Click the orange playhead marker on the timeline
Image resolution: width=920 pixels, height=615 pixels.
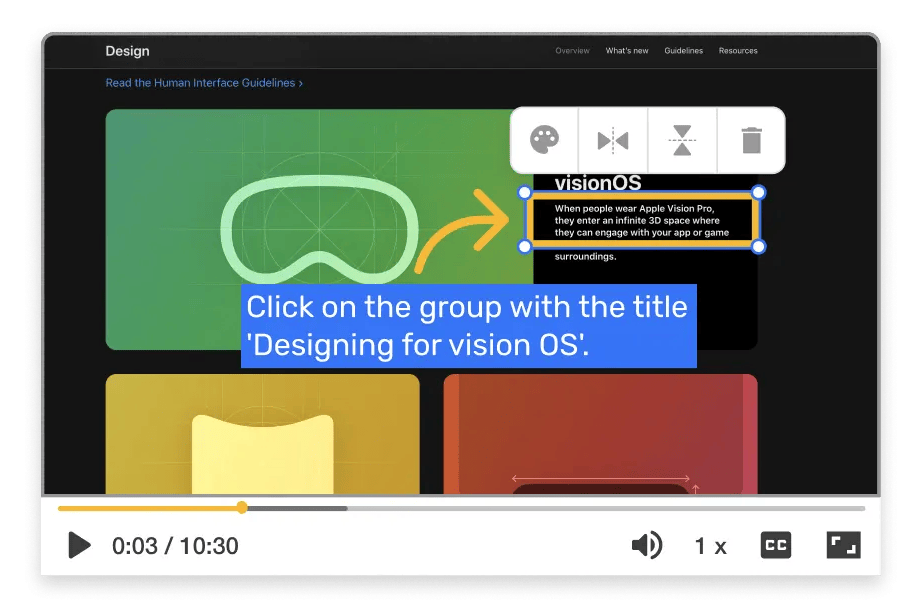pos(241,508)
